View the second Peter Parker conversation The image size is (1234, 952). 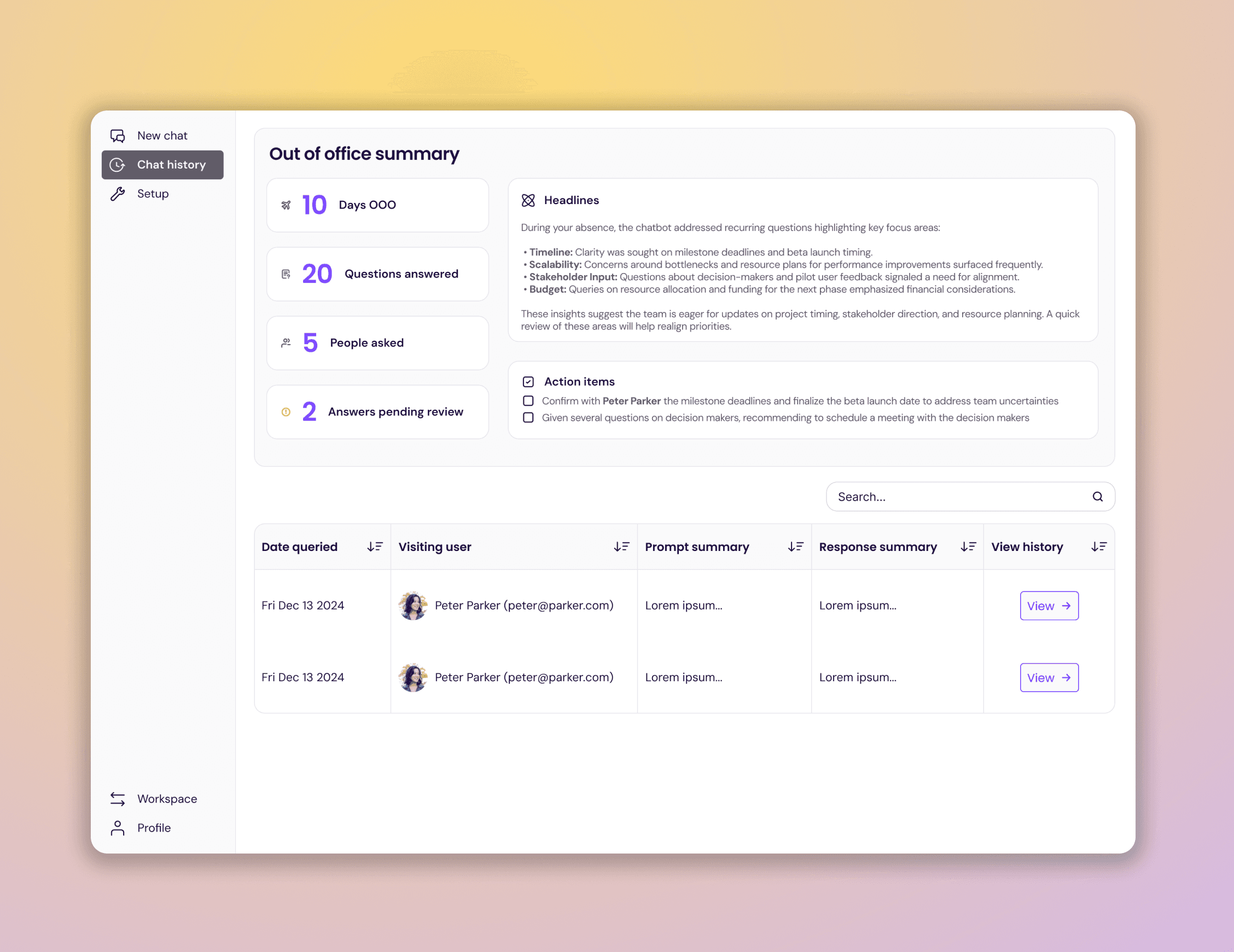pyautogui.click(x=1049, y=677)
